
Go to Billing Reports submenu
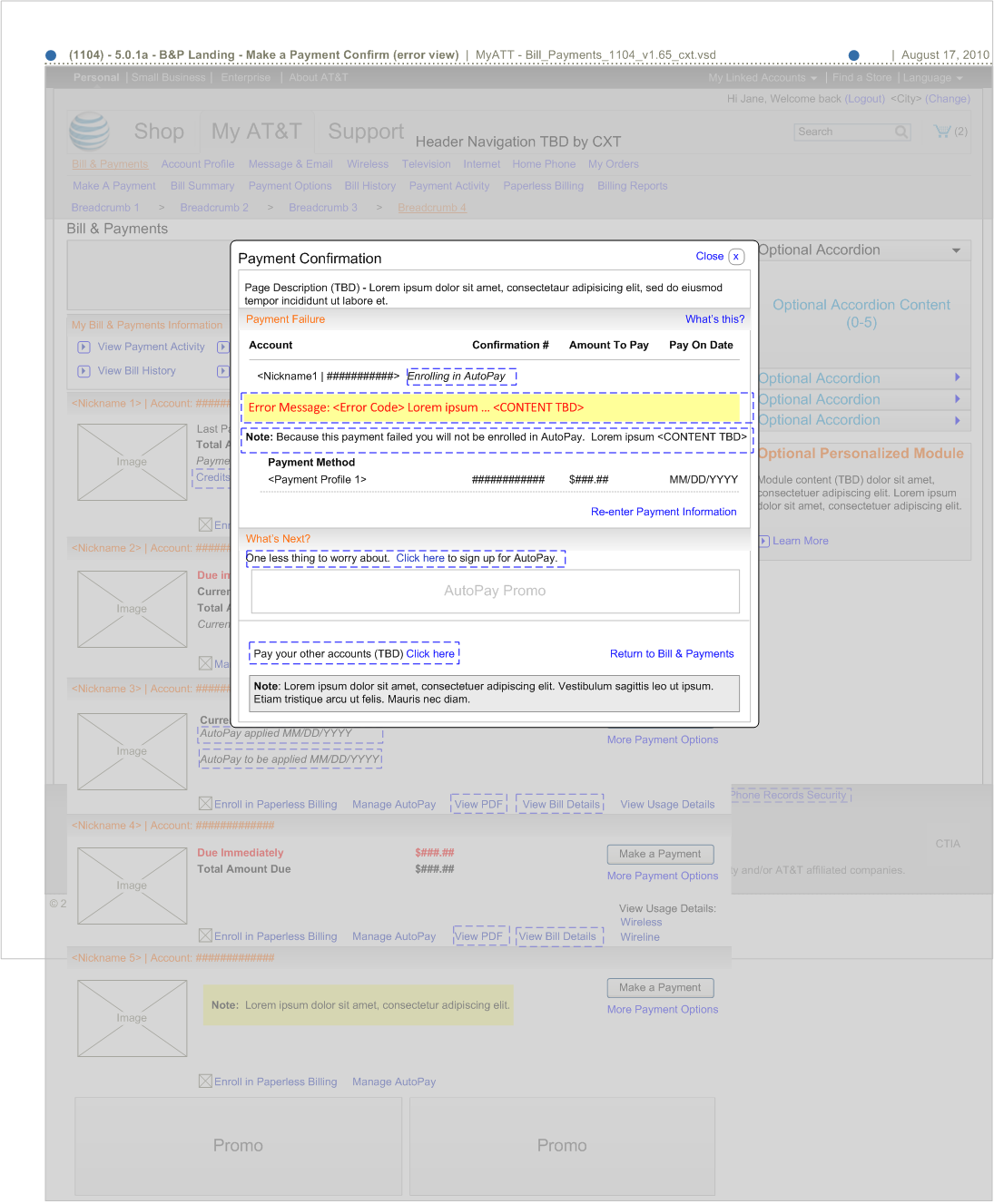[633, 186]
